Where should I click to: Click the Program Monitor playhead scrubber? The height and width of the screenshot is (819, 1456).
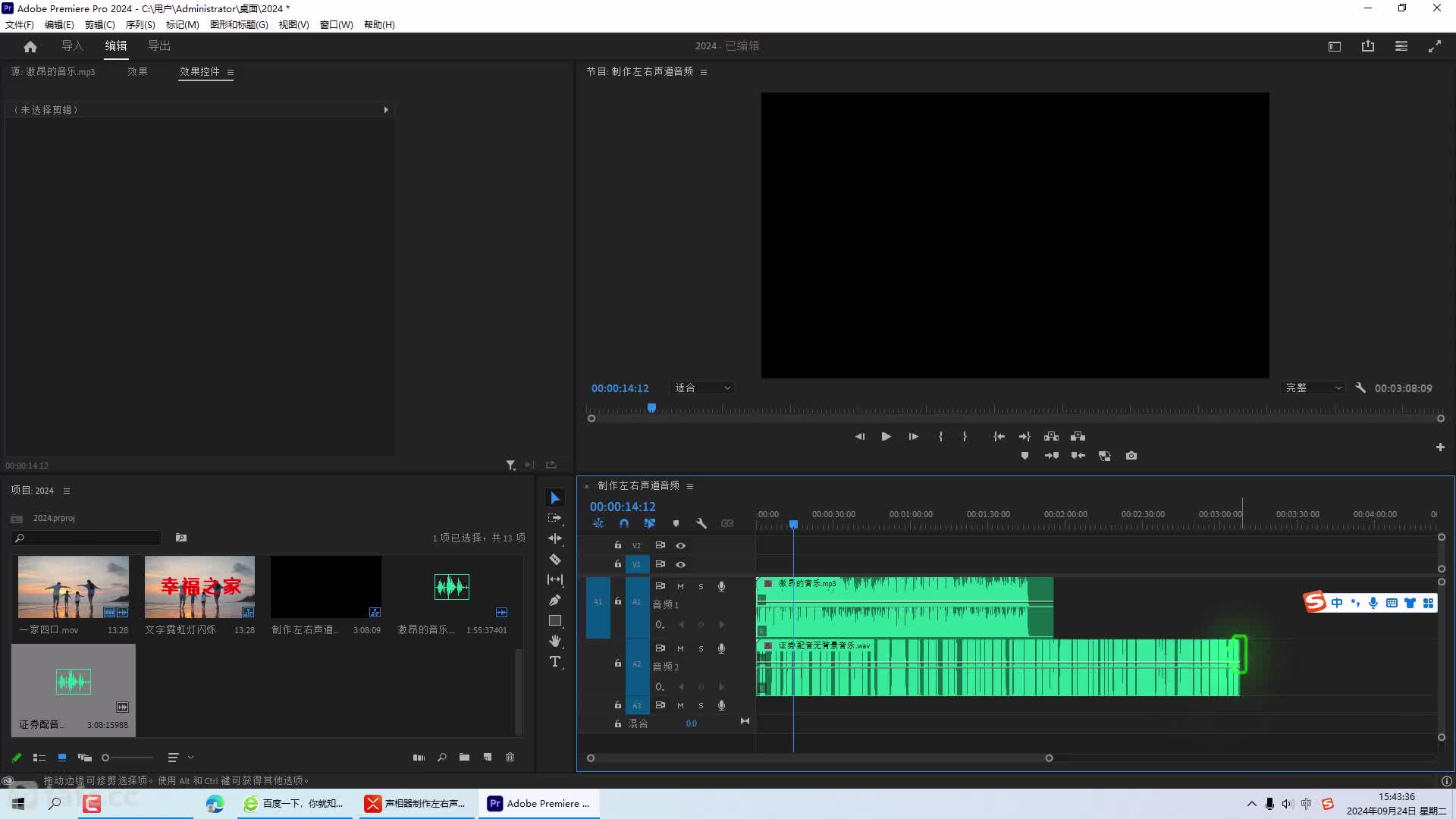(651, 408)
